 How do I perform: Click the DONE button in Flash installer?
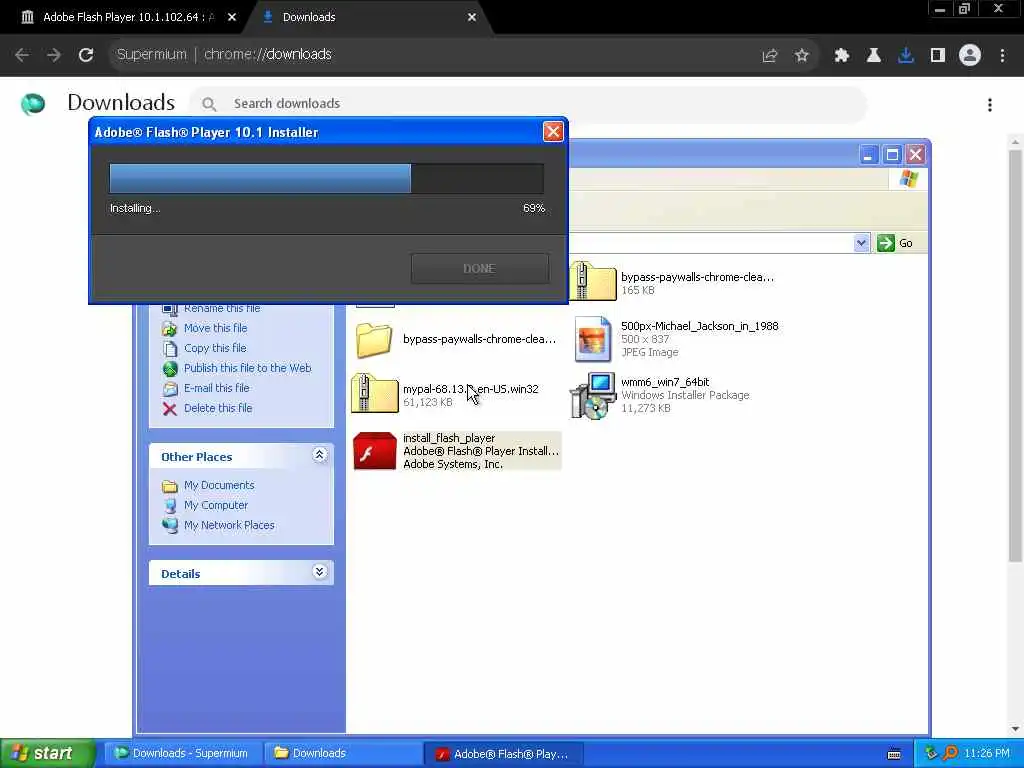click(479, 268)
